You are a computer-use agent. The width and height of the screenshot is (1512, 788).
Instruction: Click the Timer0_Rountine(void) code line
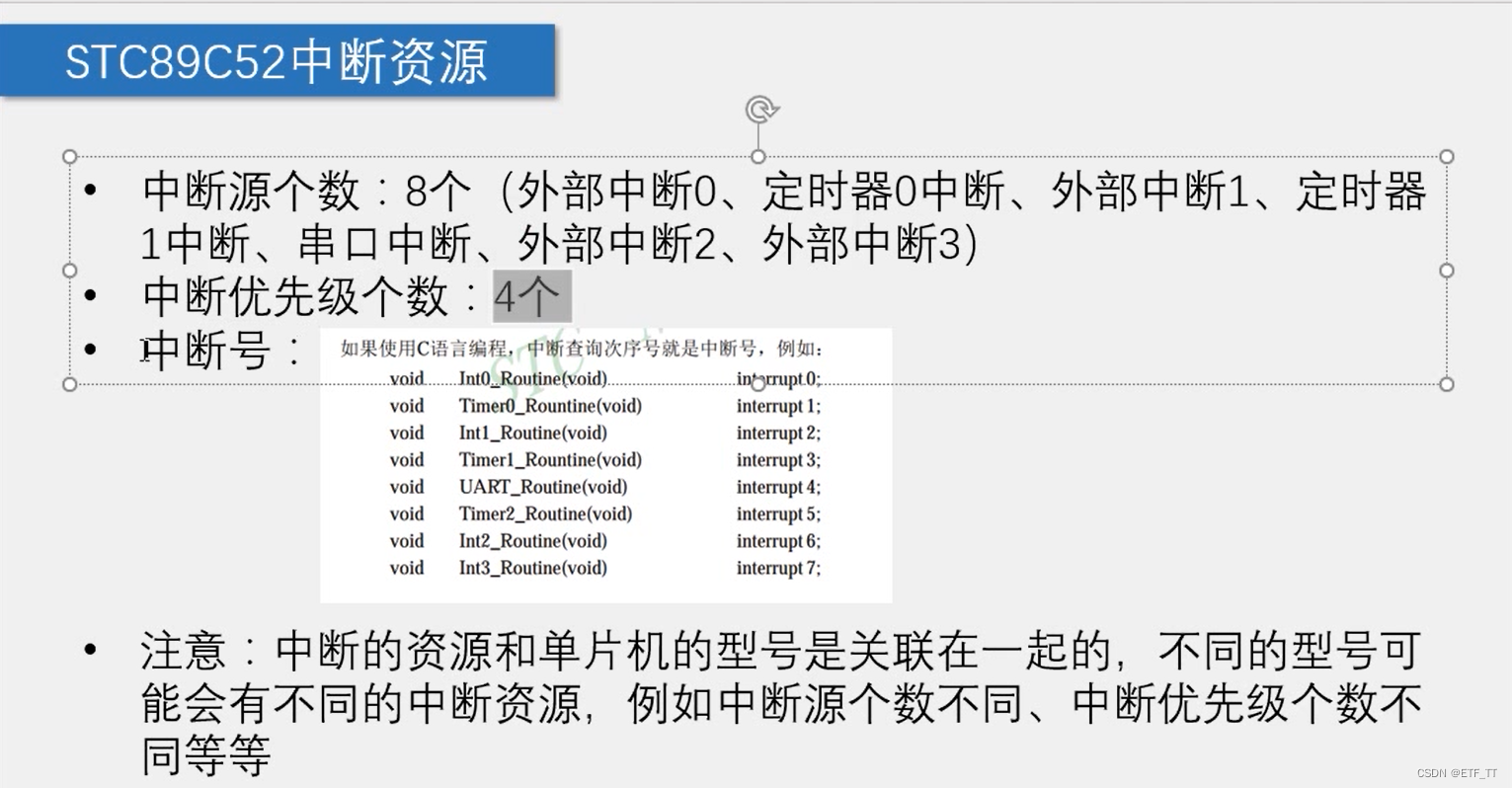550,406
